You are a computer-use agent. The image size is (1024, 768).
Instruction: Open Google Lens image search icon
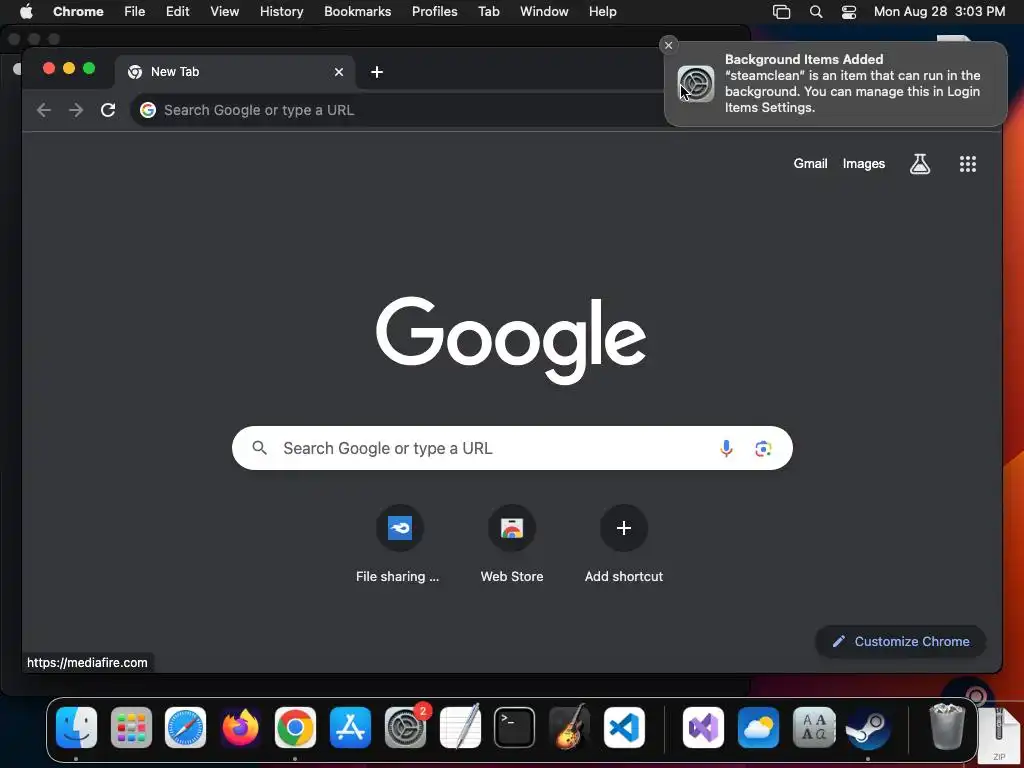[763, 448]
